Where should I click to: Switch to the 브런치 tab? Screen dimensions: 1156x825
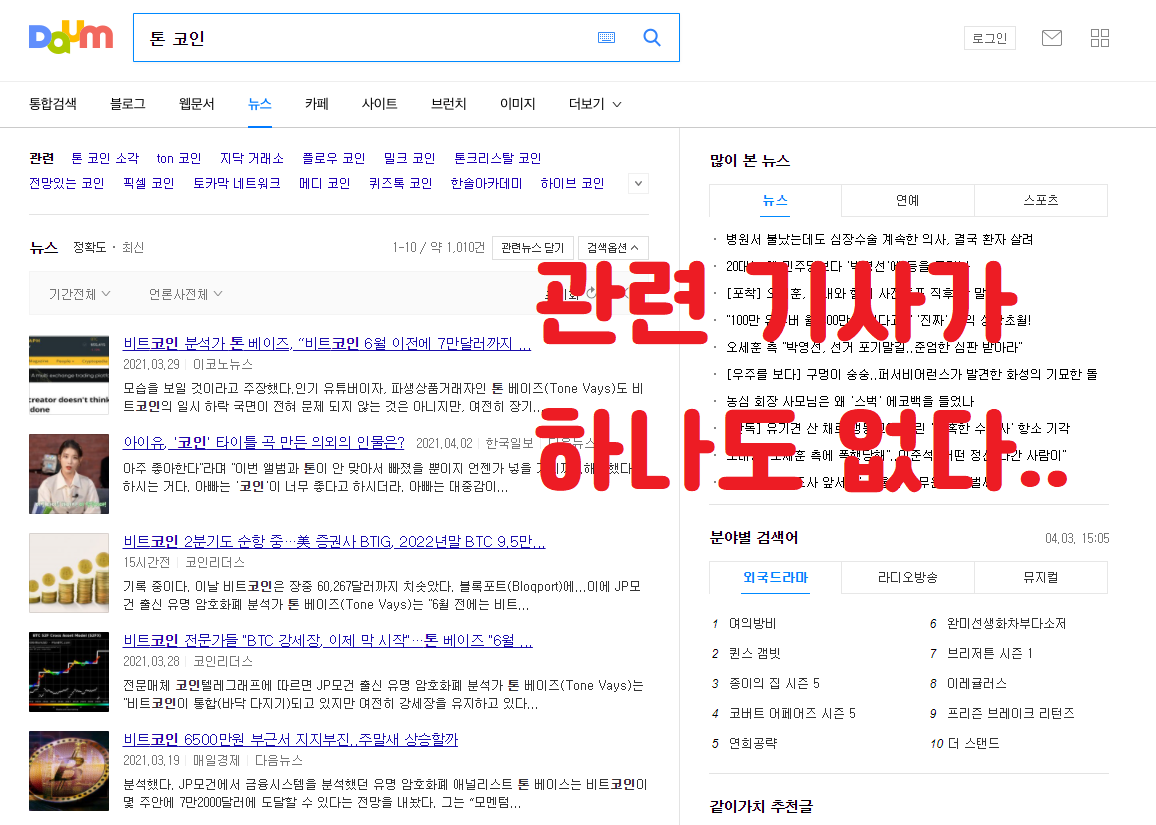click(449, 104)
